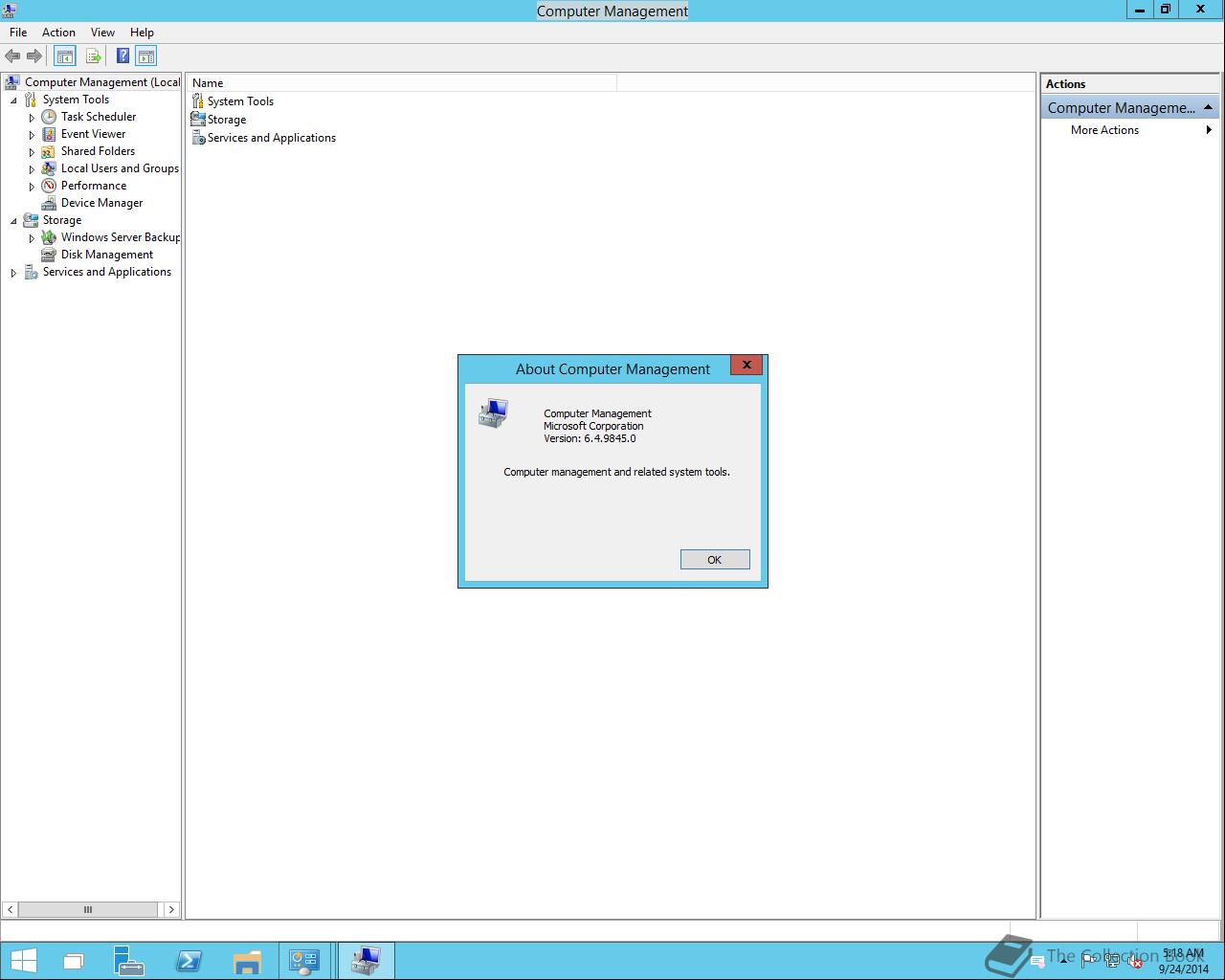The width and height of the screenshot is (1225, 980).
Task: Expand the Task Scheduler tree node
Action: [32, 118]
